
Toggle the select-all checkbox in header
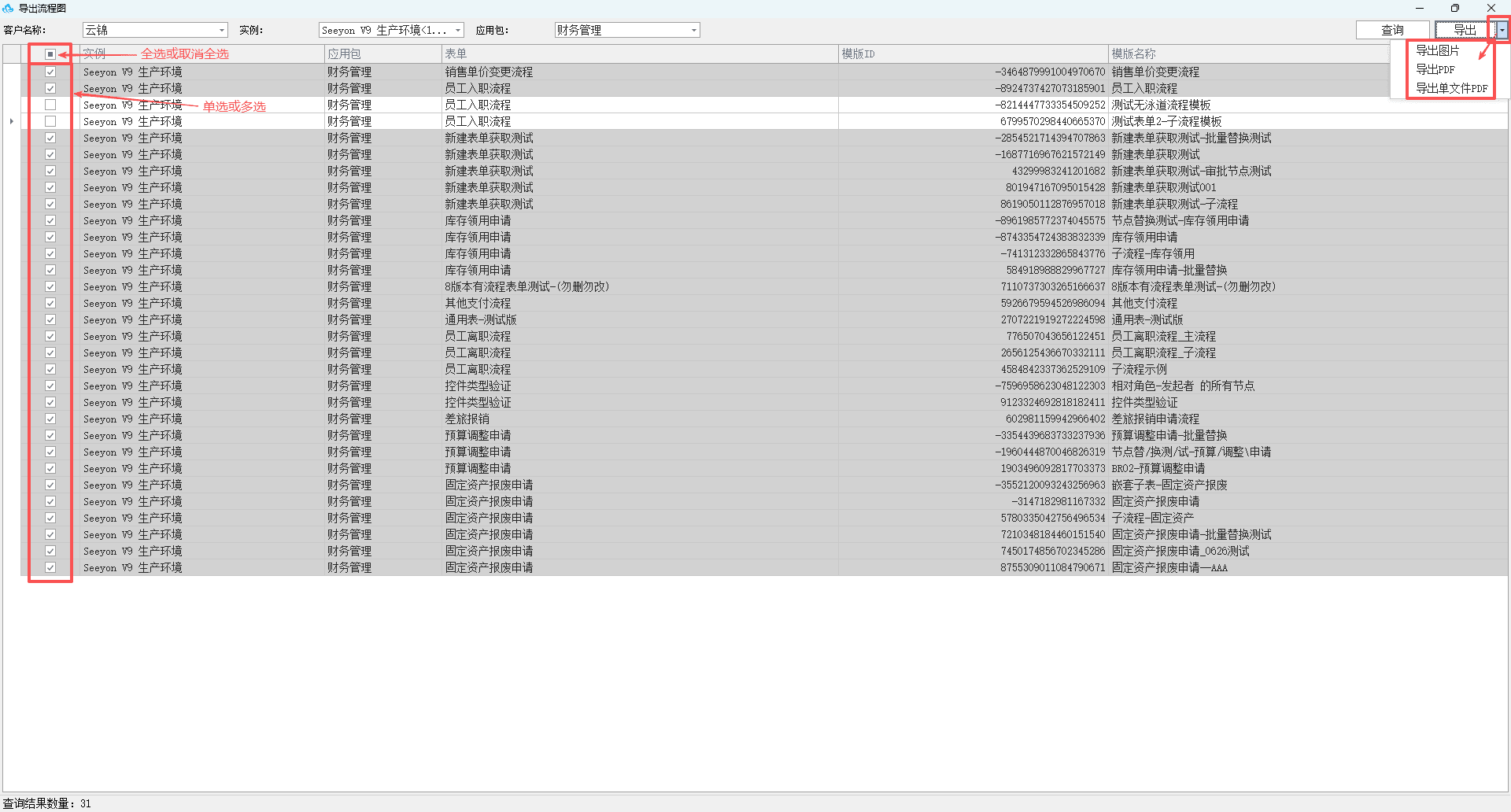pos(50,54)
